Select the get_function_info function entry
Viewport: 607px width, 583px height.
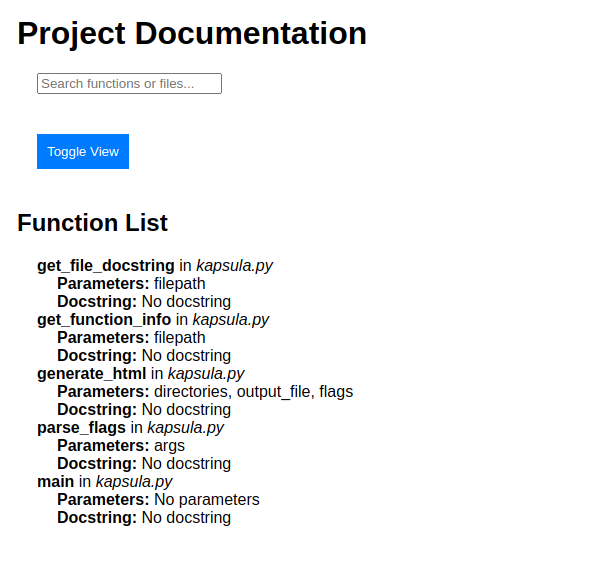point(104,320)
